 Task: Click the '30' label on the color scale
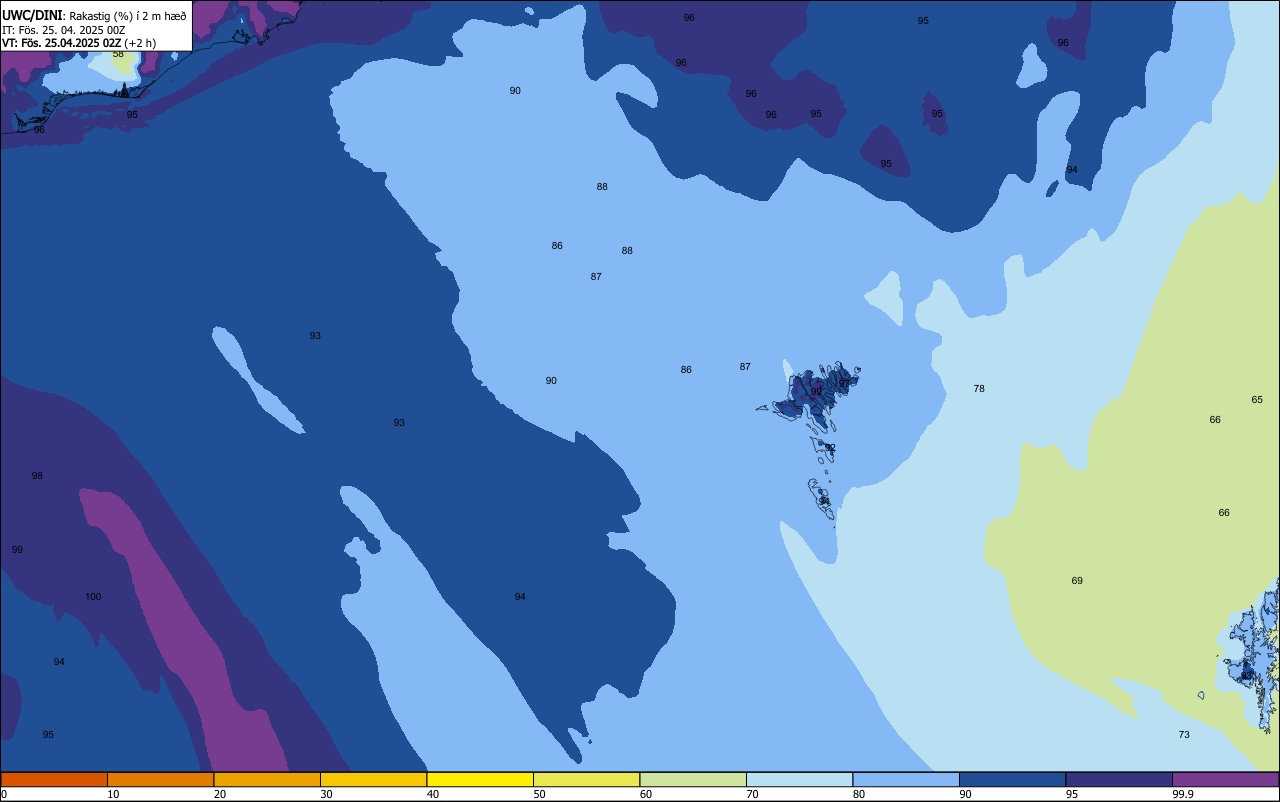click(326, 794)
